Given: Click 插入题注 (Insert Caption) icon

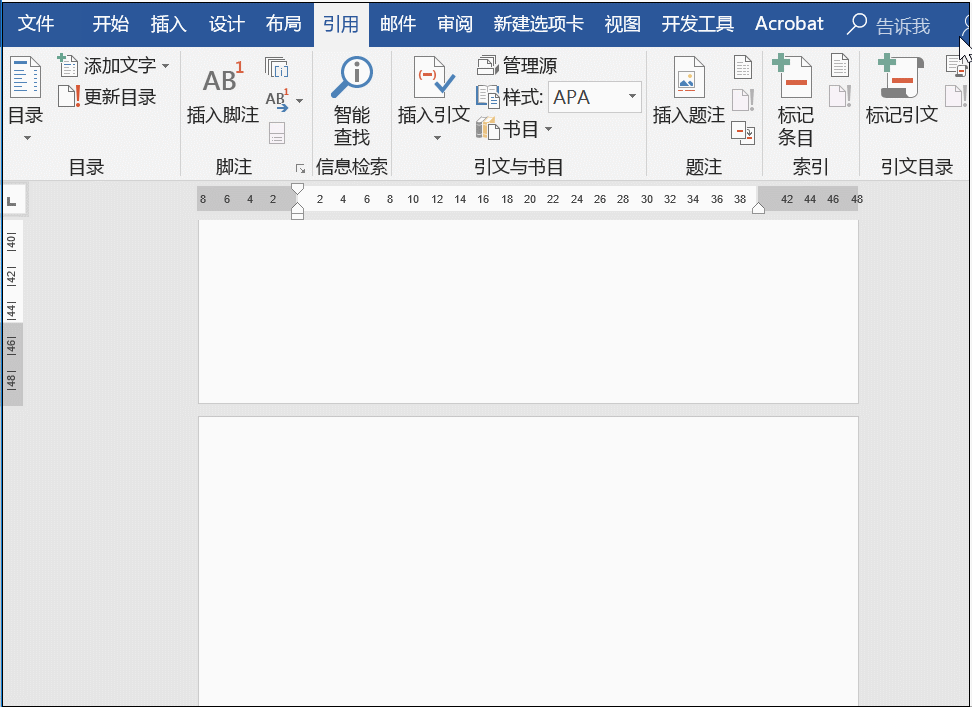Looking at the screenshot, I should [x=689, y=77].
